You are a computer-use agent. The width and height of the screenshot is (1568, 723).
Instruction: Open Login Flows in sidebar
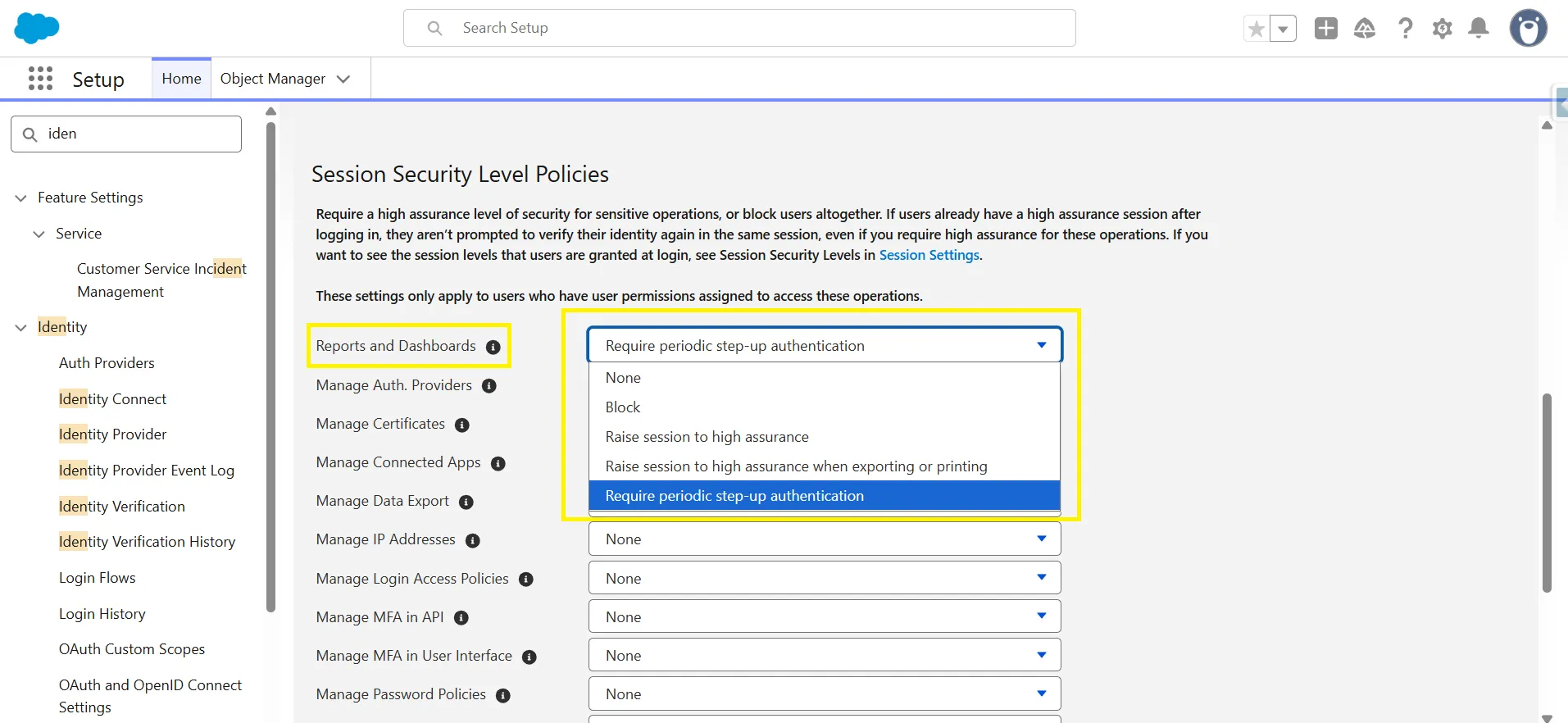pos(97,578)
